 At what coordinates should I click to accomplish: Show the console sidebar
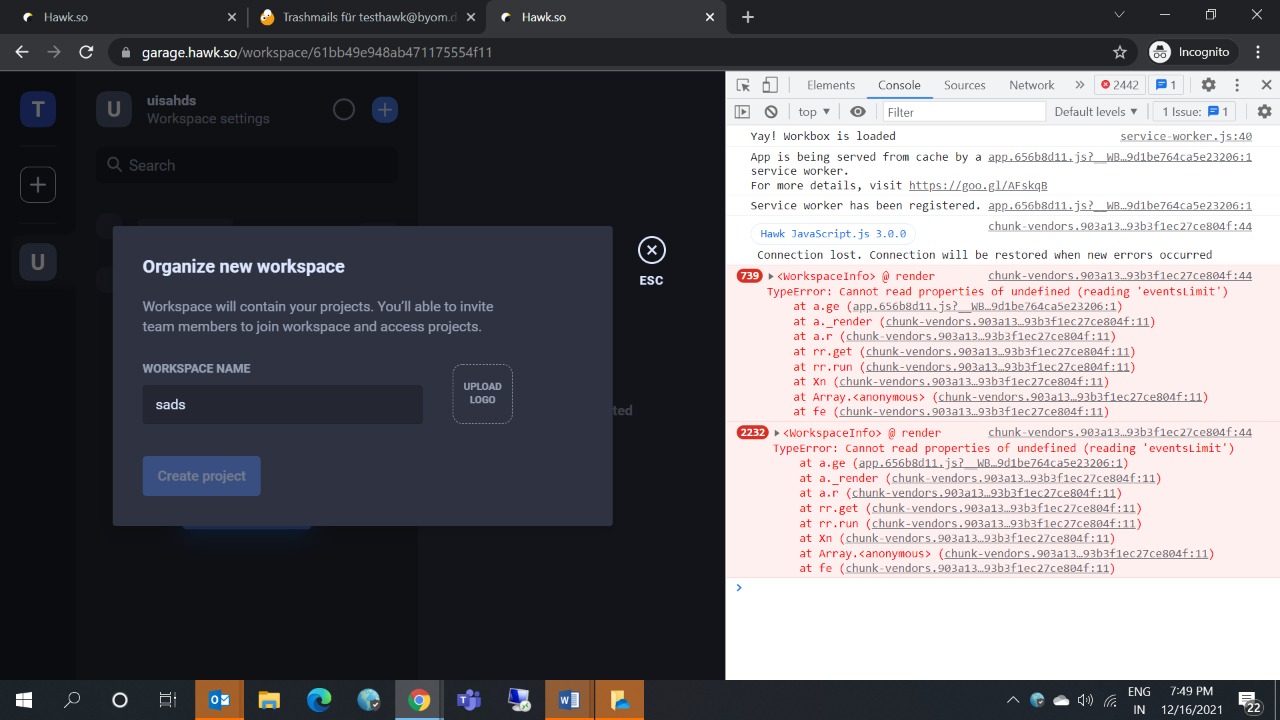click(x=741, y=111)
